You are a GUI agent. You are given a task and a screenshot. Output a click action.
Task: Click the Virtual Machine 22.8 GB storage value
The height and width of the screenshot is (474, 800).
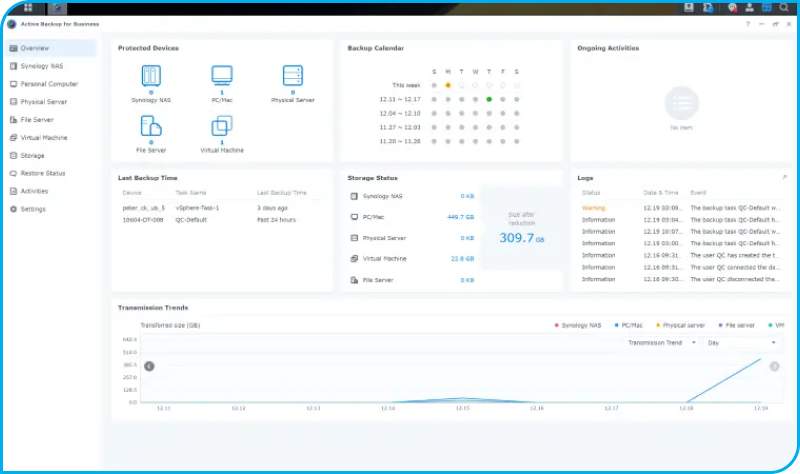462,259
